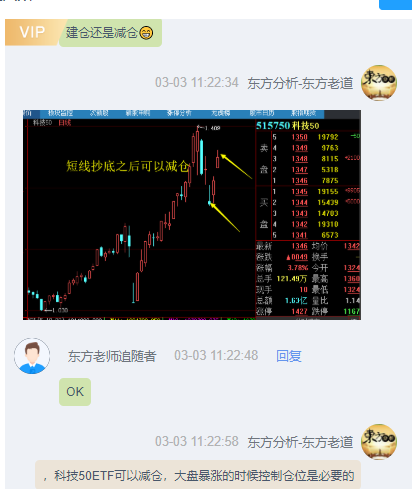412x489 pixels.
Task: Click the red 日线 label in the chart
Action: pyautogui.click(x=65, y=123)
